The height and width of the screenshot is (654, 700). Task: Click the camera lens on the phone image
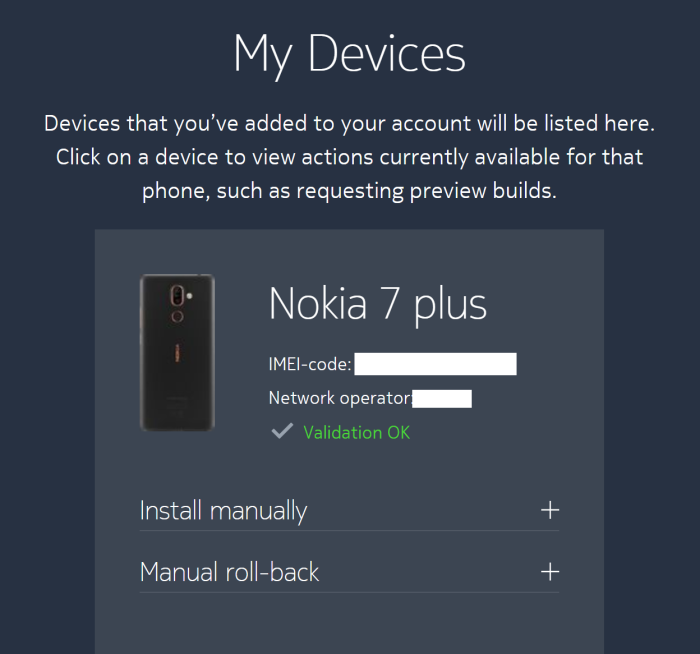[x=178, y=295]
